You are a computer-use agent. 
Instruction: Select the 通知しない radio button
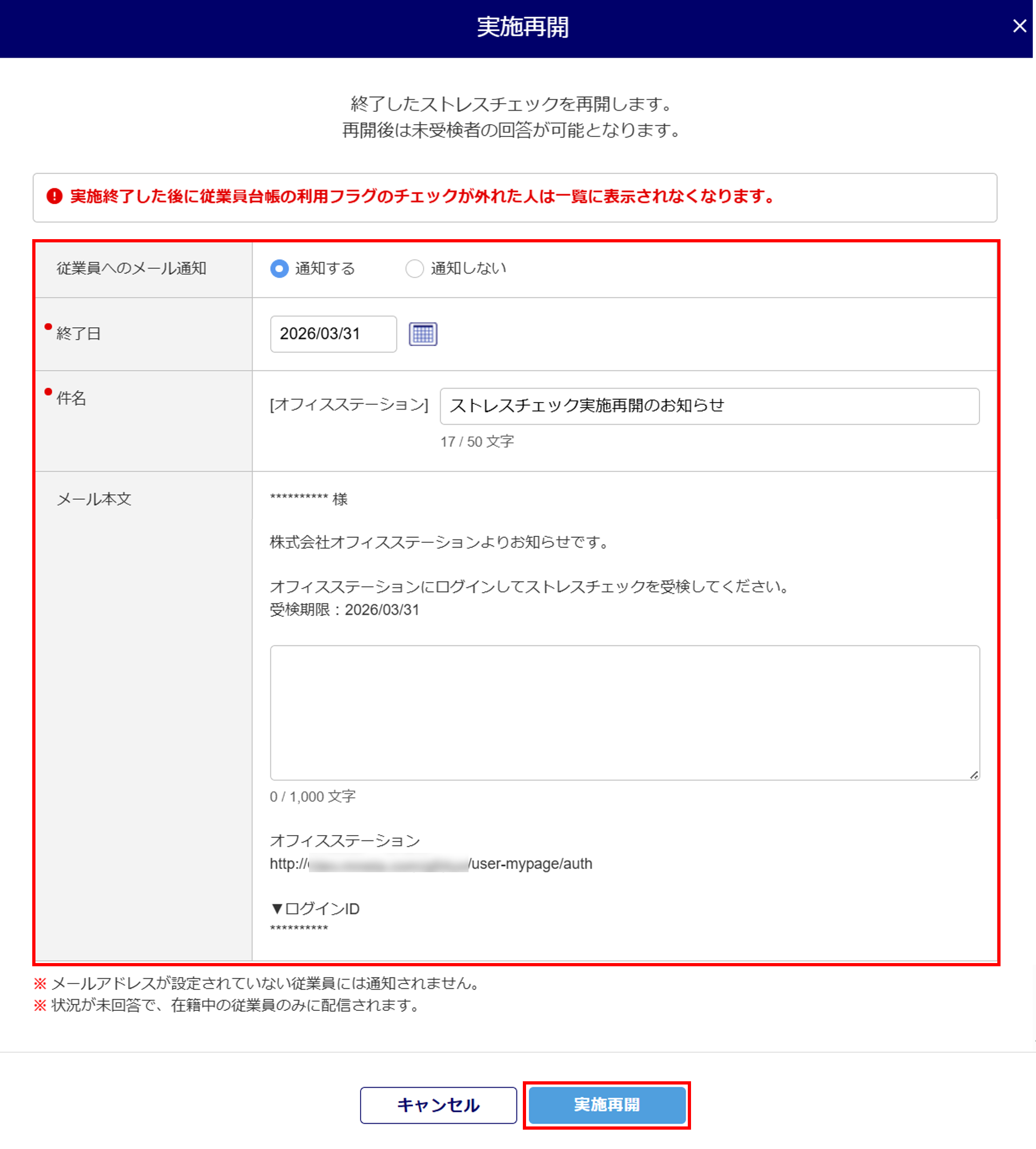[x=414, y=269]
